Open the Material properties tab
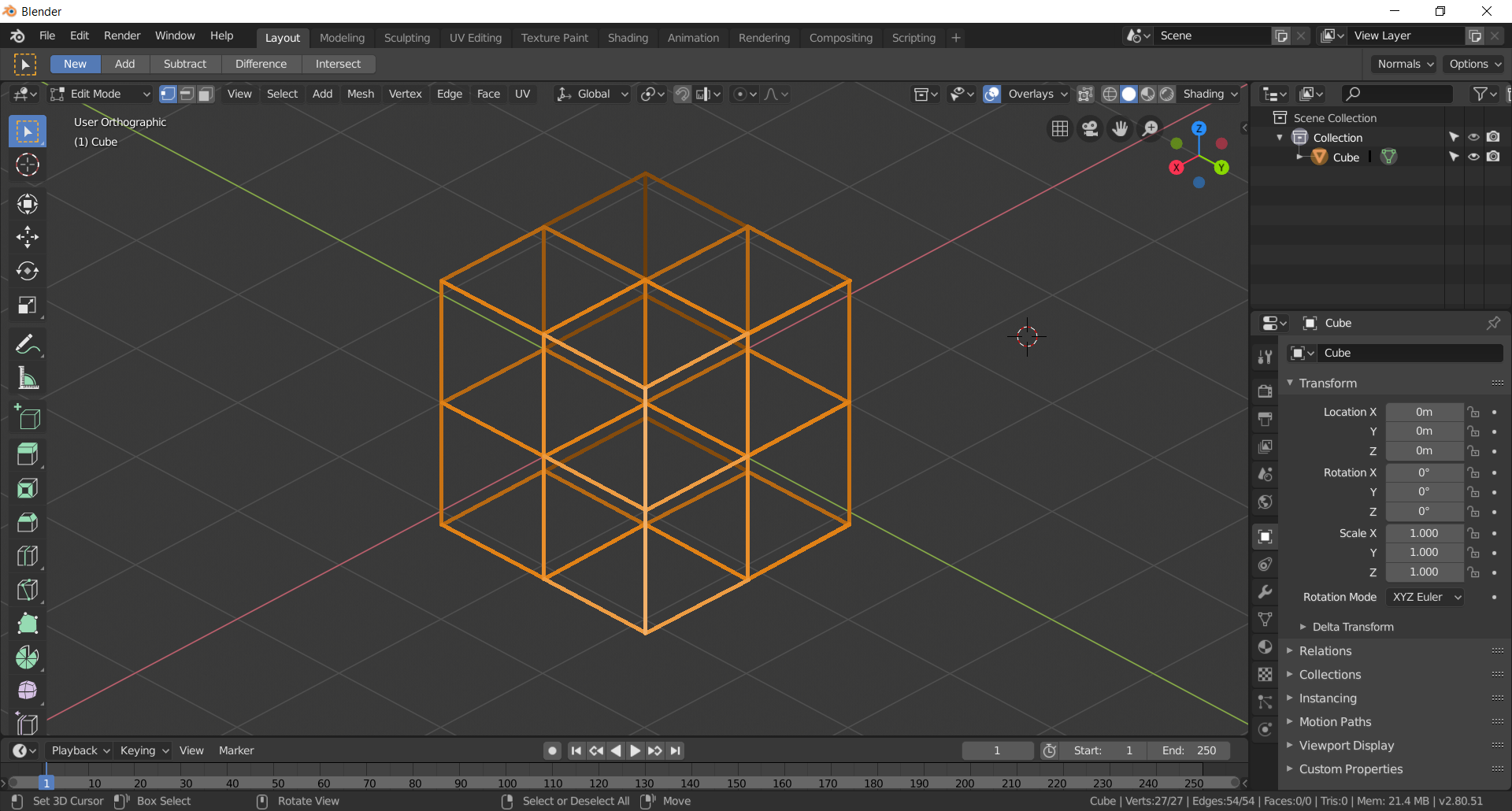Viewport: 1512px width, 811px height. pyautogui.click(x=1265, y=647)
